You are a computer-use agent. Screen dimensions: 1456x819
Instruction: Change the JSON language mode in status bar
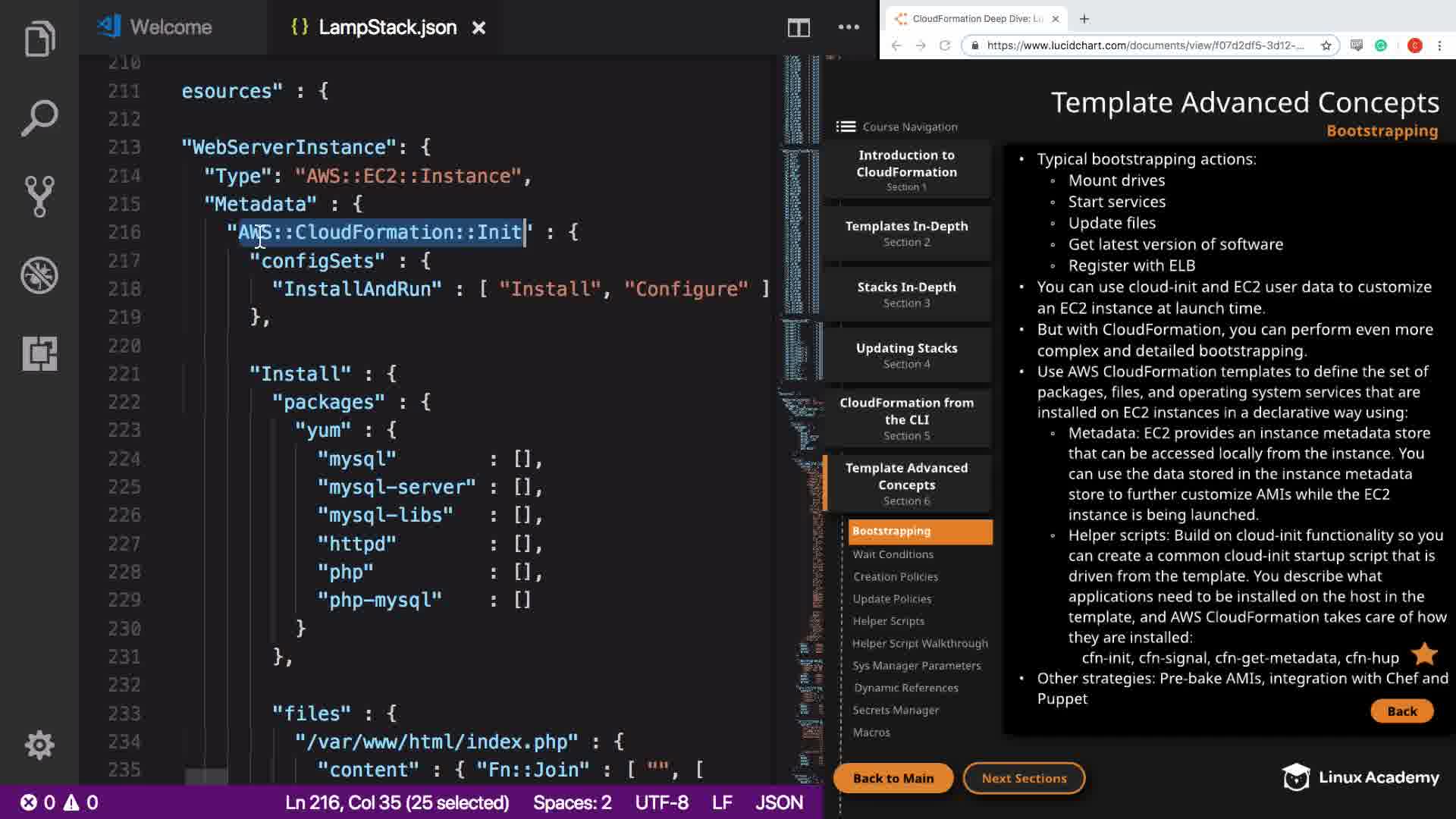tap(779, 802)
